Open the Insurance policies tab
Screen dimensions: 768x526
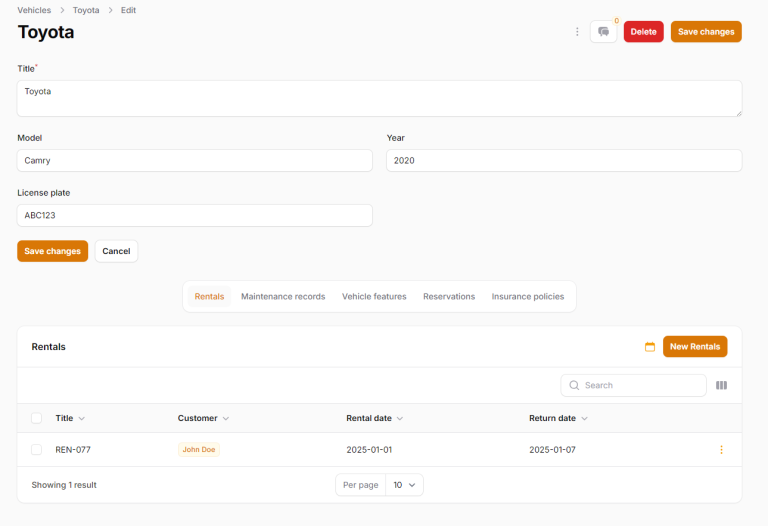pos(528,297)
